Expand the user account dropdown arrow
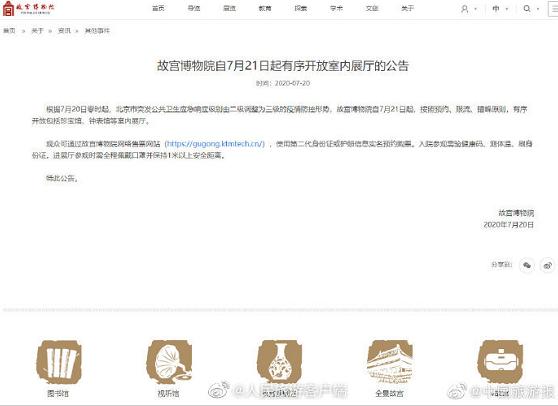The width and height of the screenshot is (558, 406). (x=476, y=9)
